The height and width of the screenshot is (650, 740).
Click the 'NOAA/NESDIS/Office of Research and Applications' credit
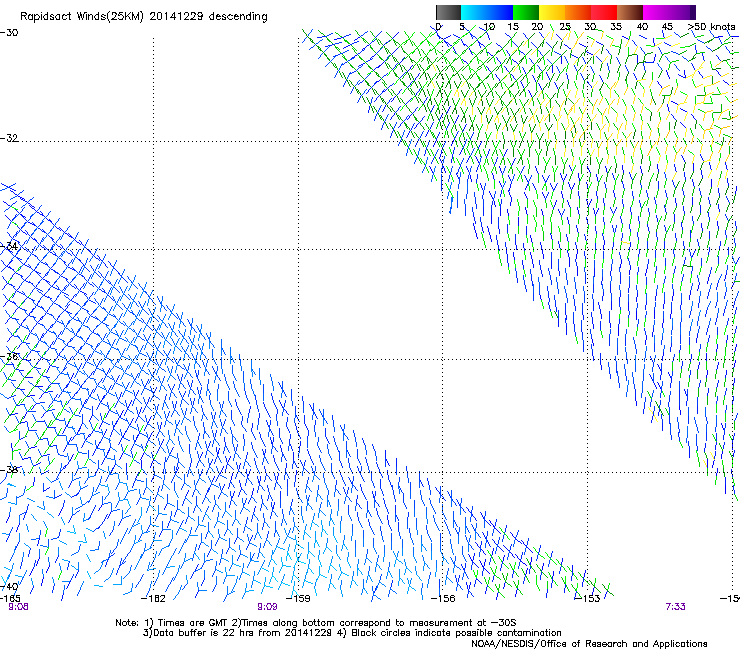pyautogui.click(x=589, y=644)
